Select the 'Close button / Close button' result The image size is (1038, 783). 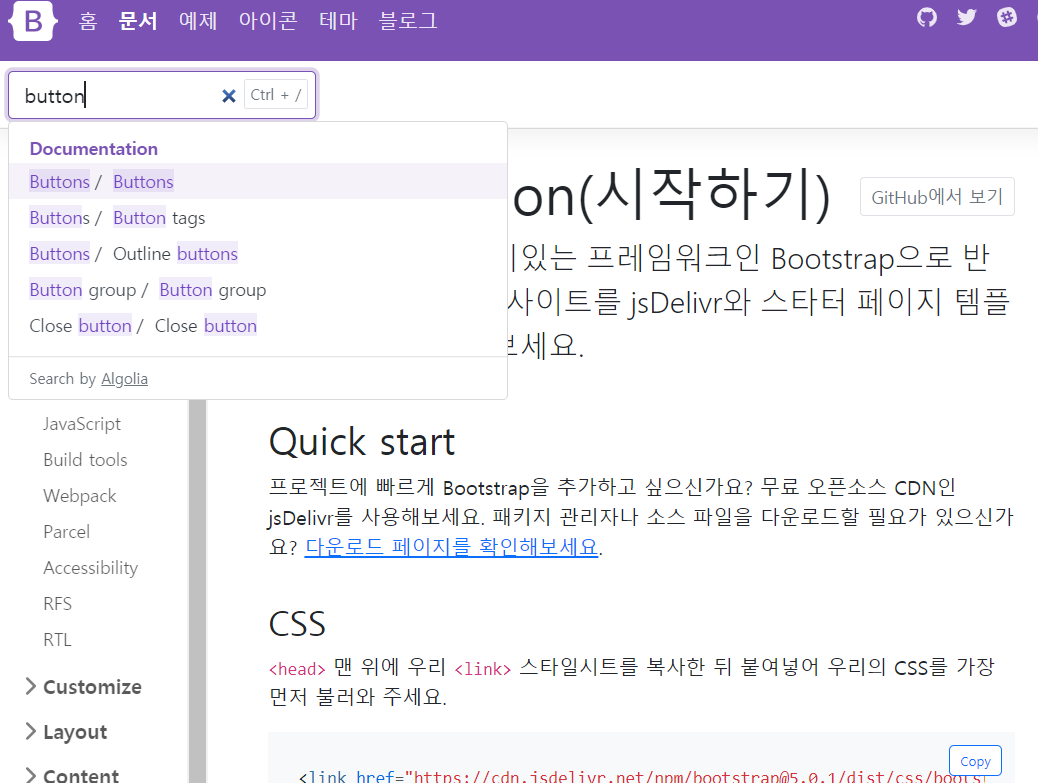tap(258, 326)
